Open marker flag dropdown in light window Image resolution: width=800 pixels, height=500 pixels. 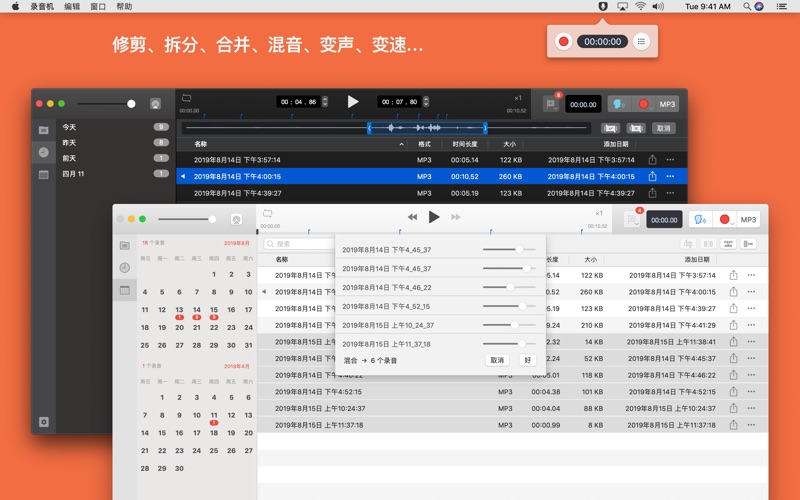click(632, 220)
